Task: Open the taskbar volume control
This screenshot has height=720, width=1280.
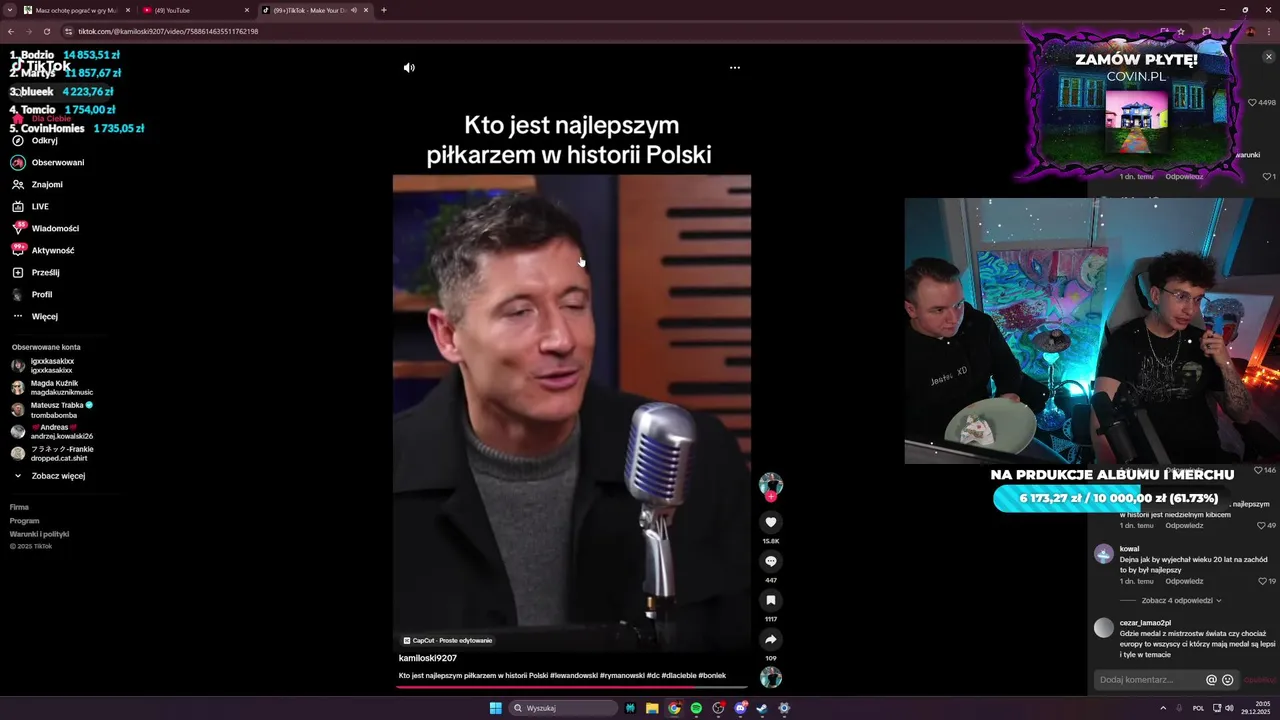Action: click(x=1229, y=708)
